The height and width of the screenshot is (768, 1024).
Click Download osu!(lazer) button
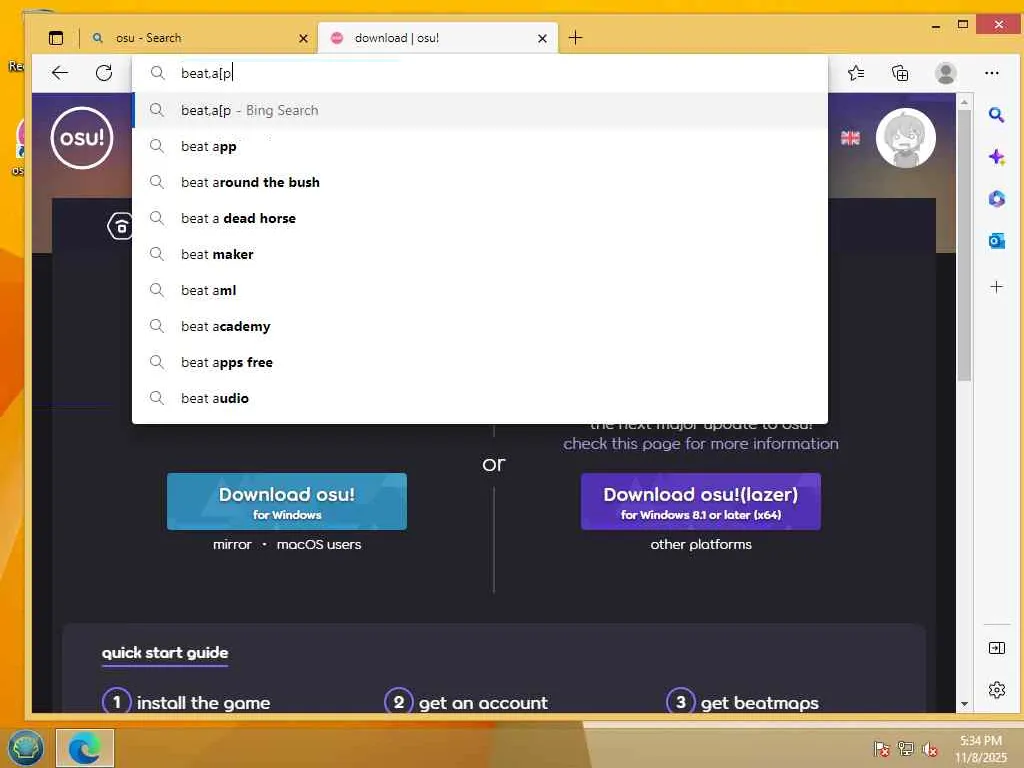[x=701, y=502]
